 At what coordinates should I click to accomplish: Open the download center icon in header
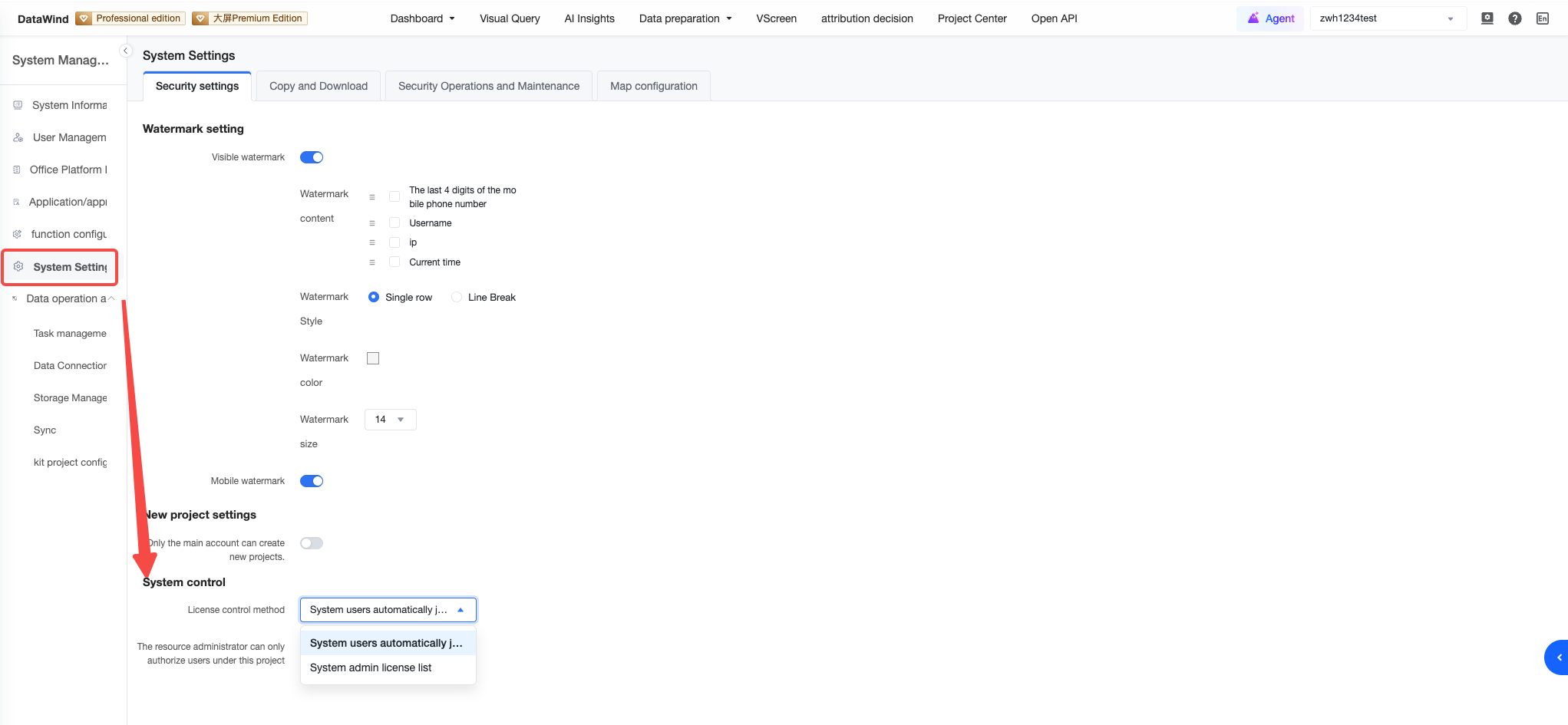1487,18
